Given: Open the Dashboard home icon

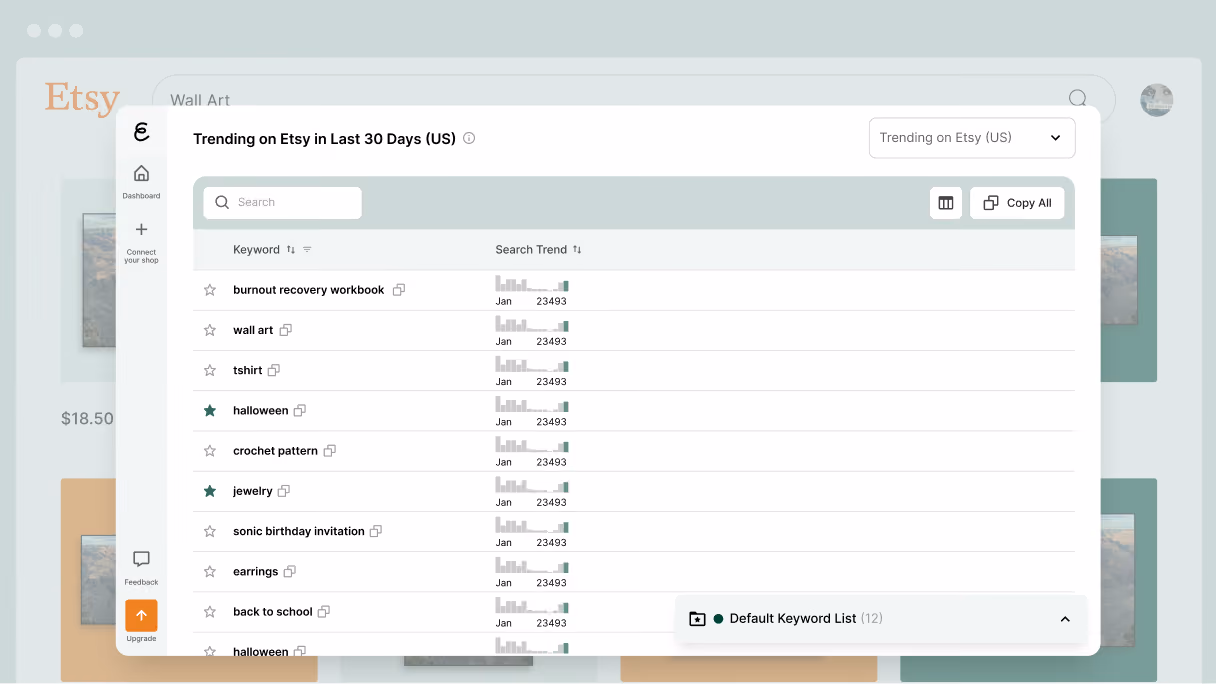Looking at the screenshot, I should coord(141,174).
